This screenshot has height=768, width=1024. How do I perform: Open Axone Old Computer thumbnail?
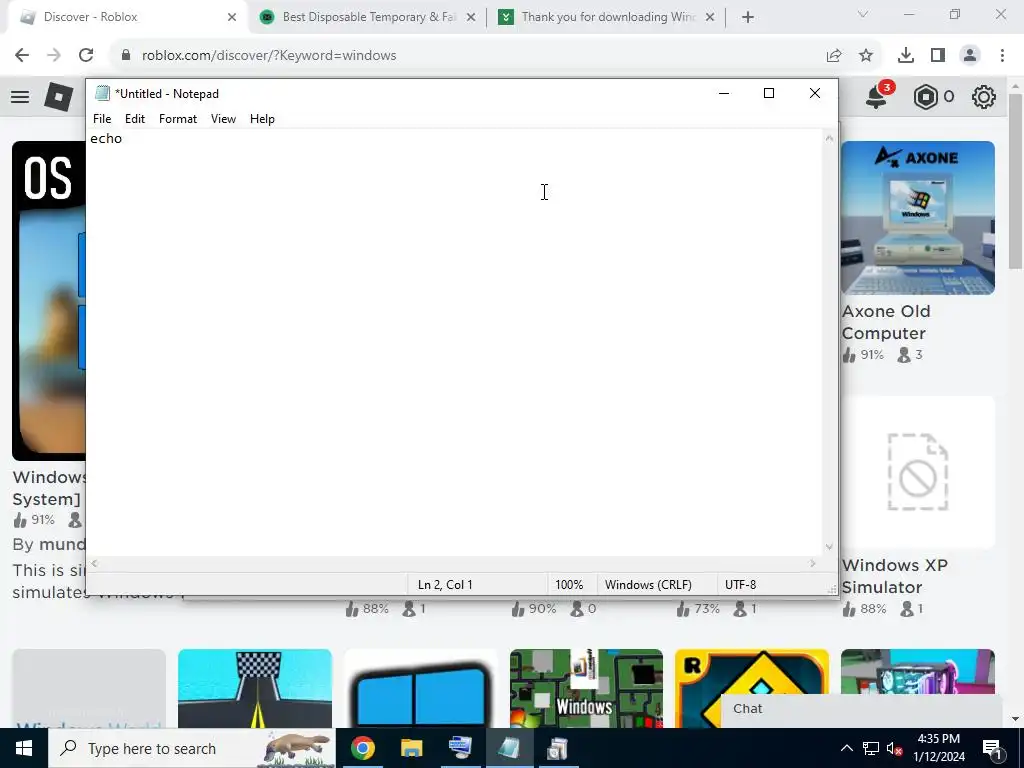point(918,217)
